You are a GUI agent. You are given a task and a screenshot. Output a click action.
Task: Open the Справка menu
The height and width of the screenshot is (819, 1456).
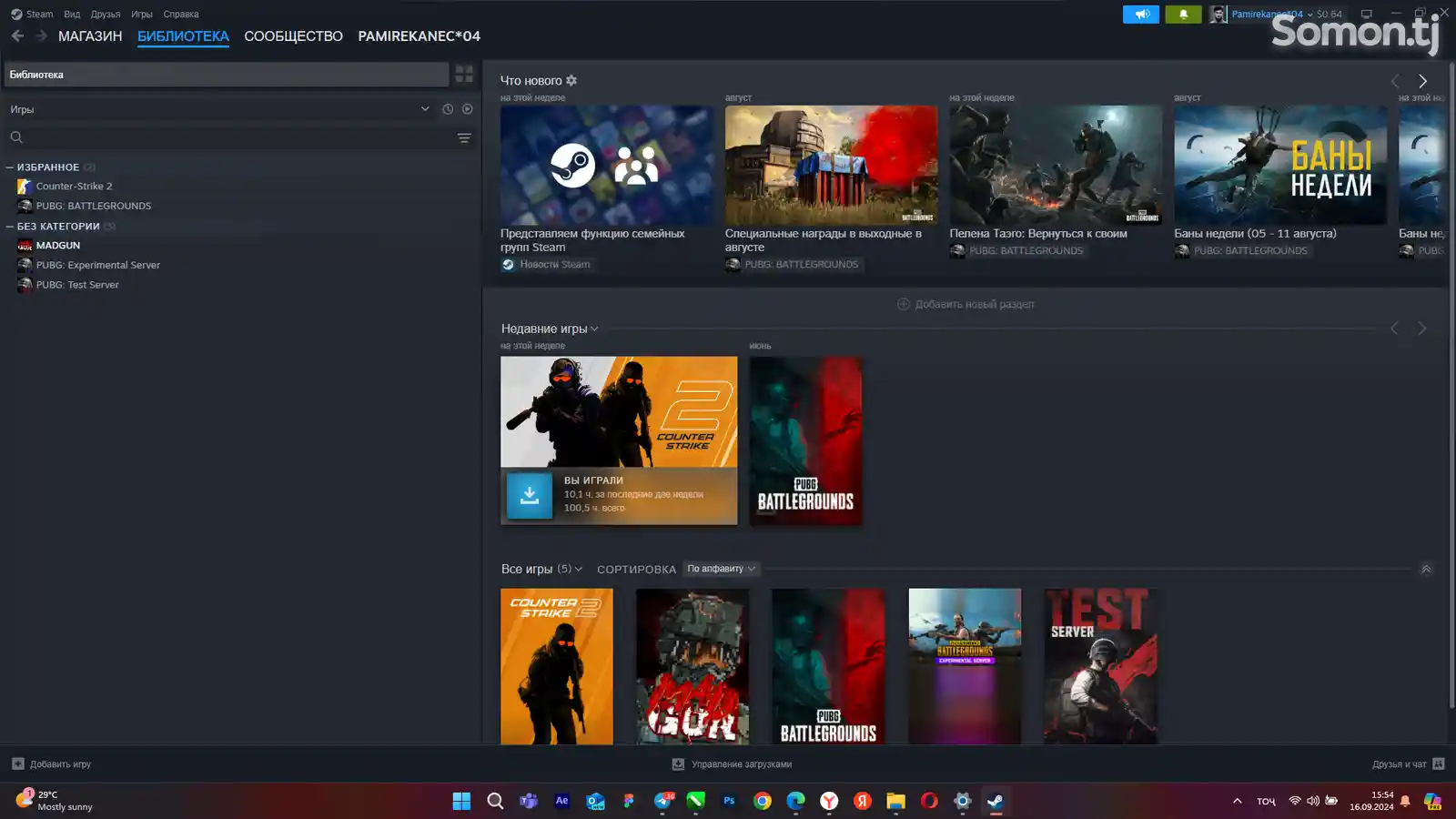click(x=181, y=14)
